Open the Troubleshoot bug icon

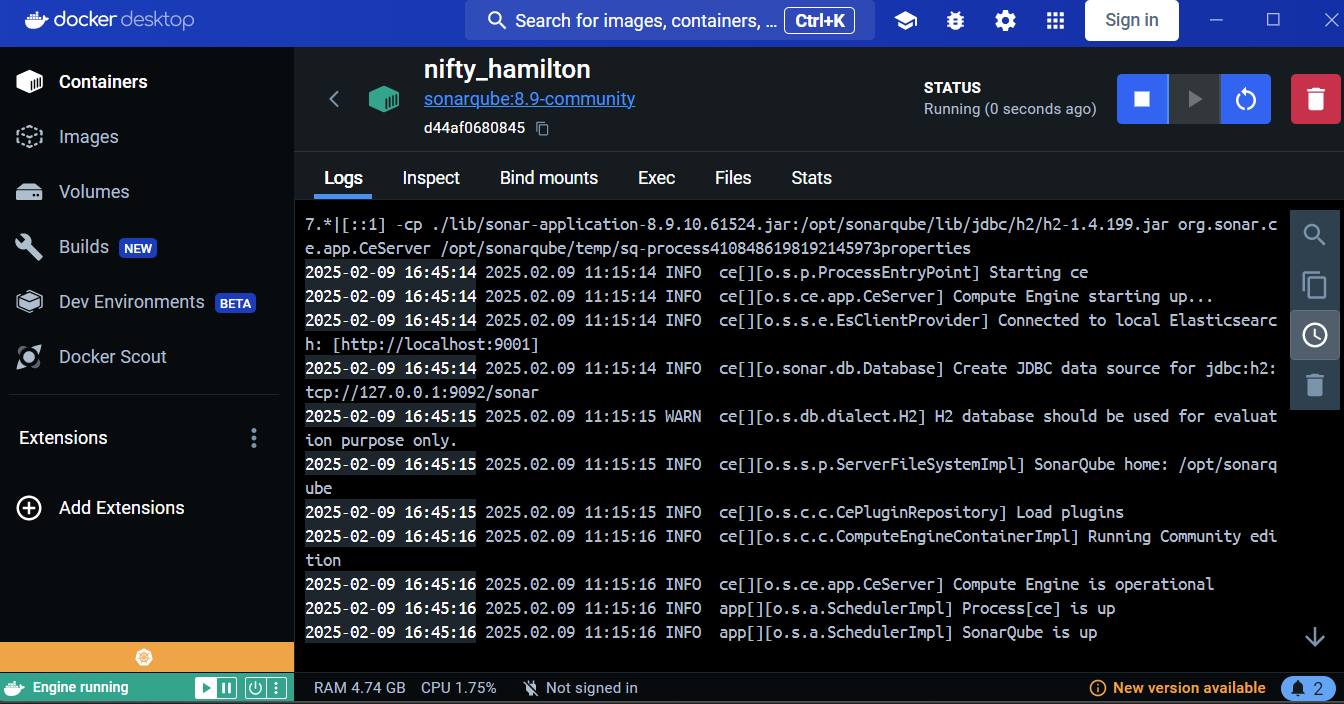pos(955,20)
